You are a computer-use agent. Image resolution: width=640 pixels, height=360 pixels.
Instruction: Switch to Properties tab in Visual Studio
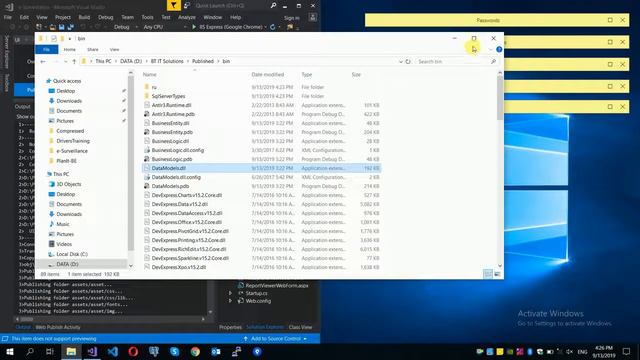(230, 327)
